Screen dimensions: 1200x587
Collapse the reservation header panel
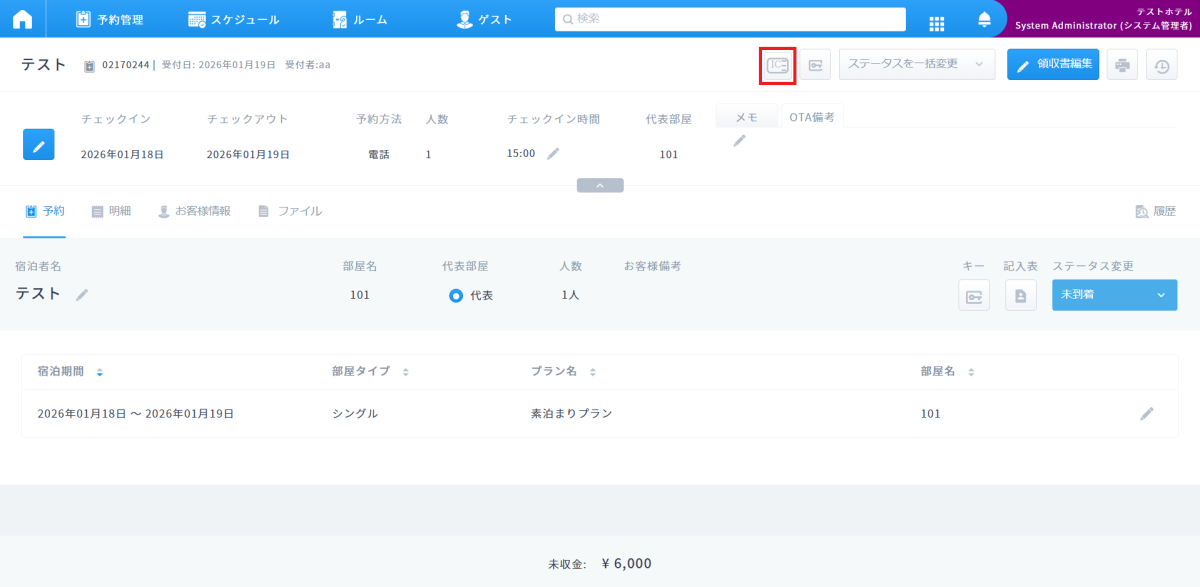[600, 185]
